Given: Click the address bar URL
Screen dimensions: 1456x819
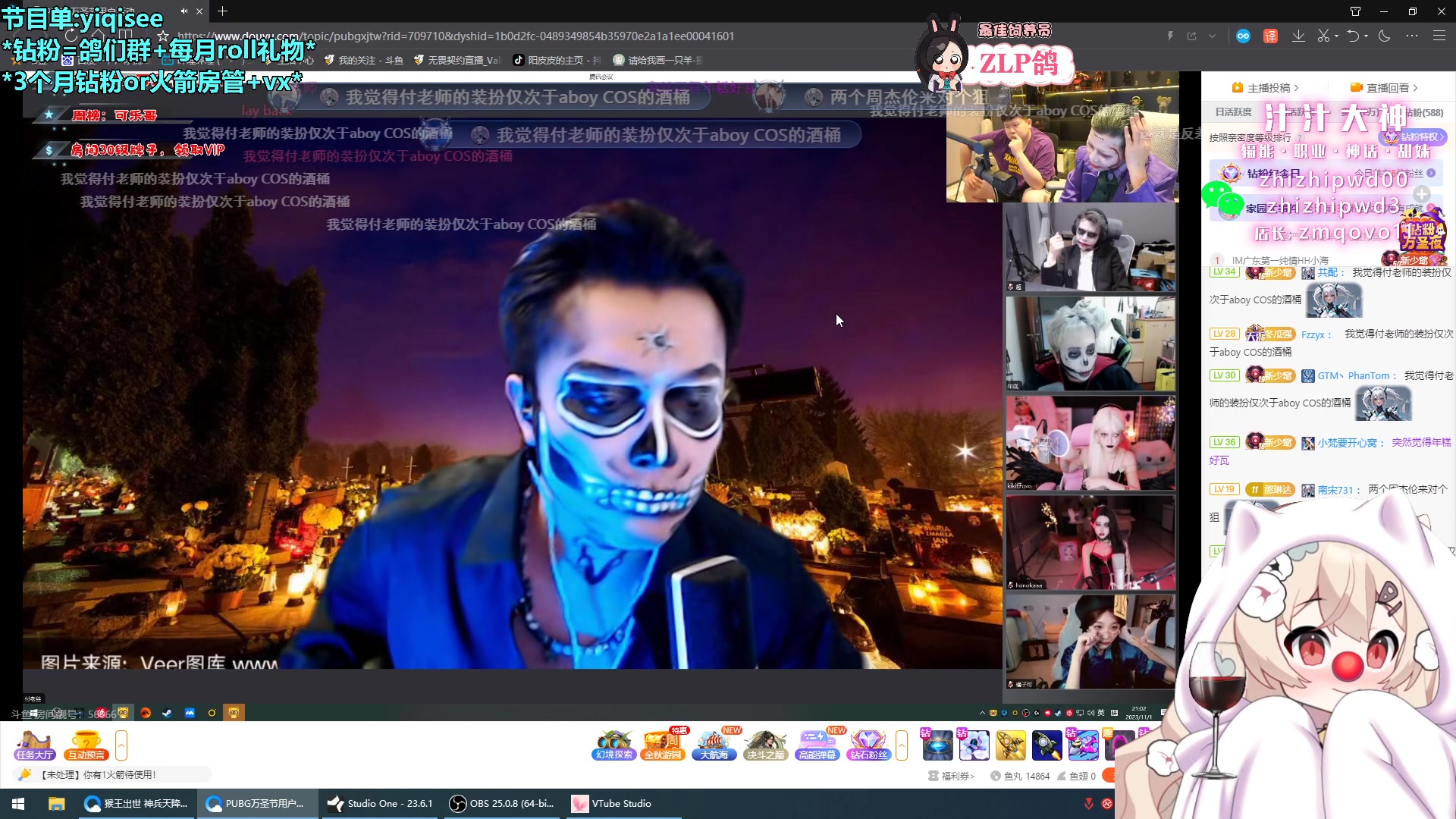Looking at the screenshot, I should tap(455, 36).
